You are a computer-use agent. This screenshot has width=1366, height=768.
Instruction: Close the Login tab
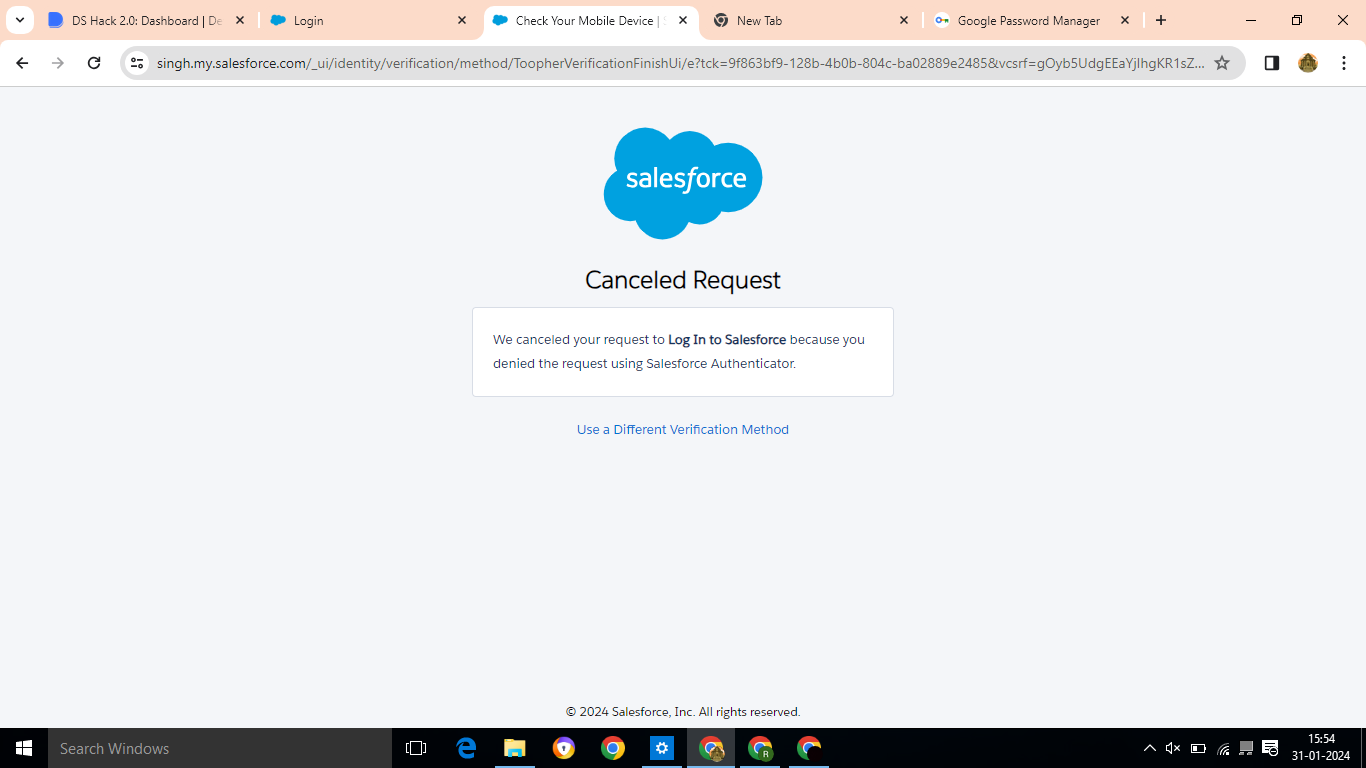pos(462,20)
